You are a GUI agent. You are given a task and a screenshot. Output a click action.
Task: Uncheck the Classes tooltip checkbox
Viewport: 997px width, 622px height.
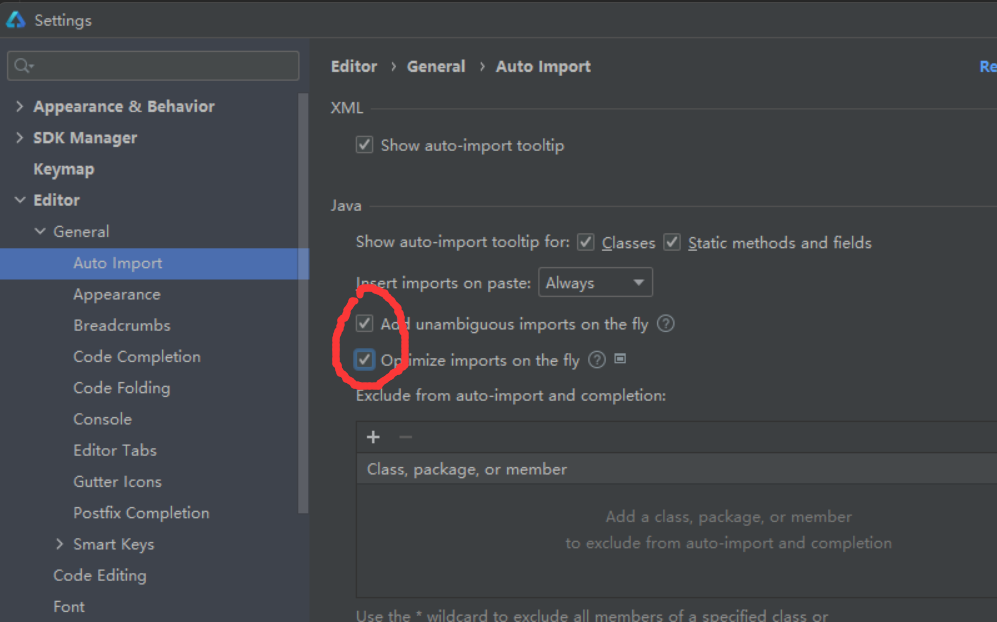tap(586, 242)
